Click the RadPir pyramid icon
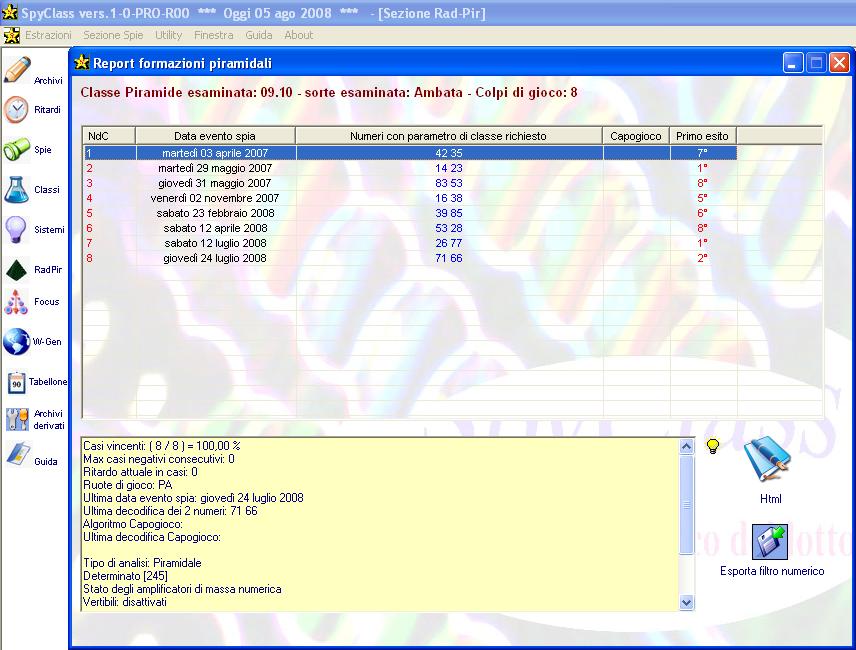Image resolution: width=856 pixels, height=650 pixels. click(18, 269)
